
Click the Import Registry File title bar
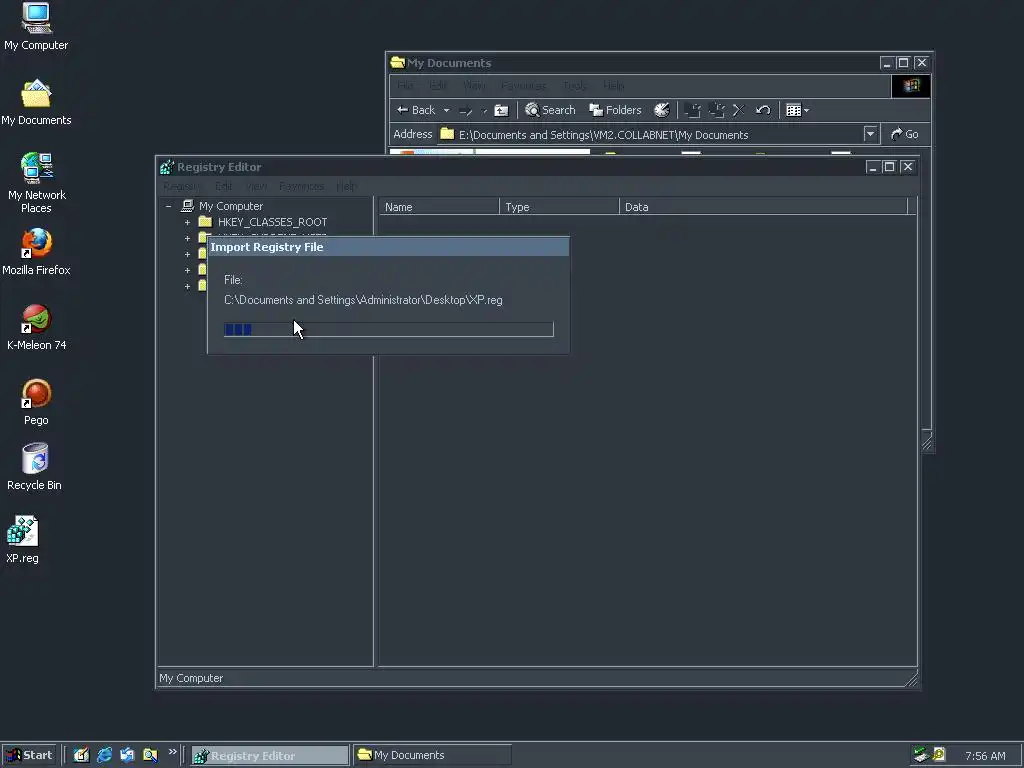[x=388, y=247]
